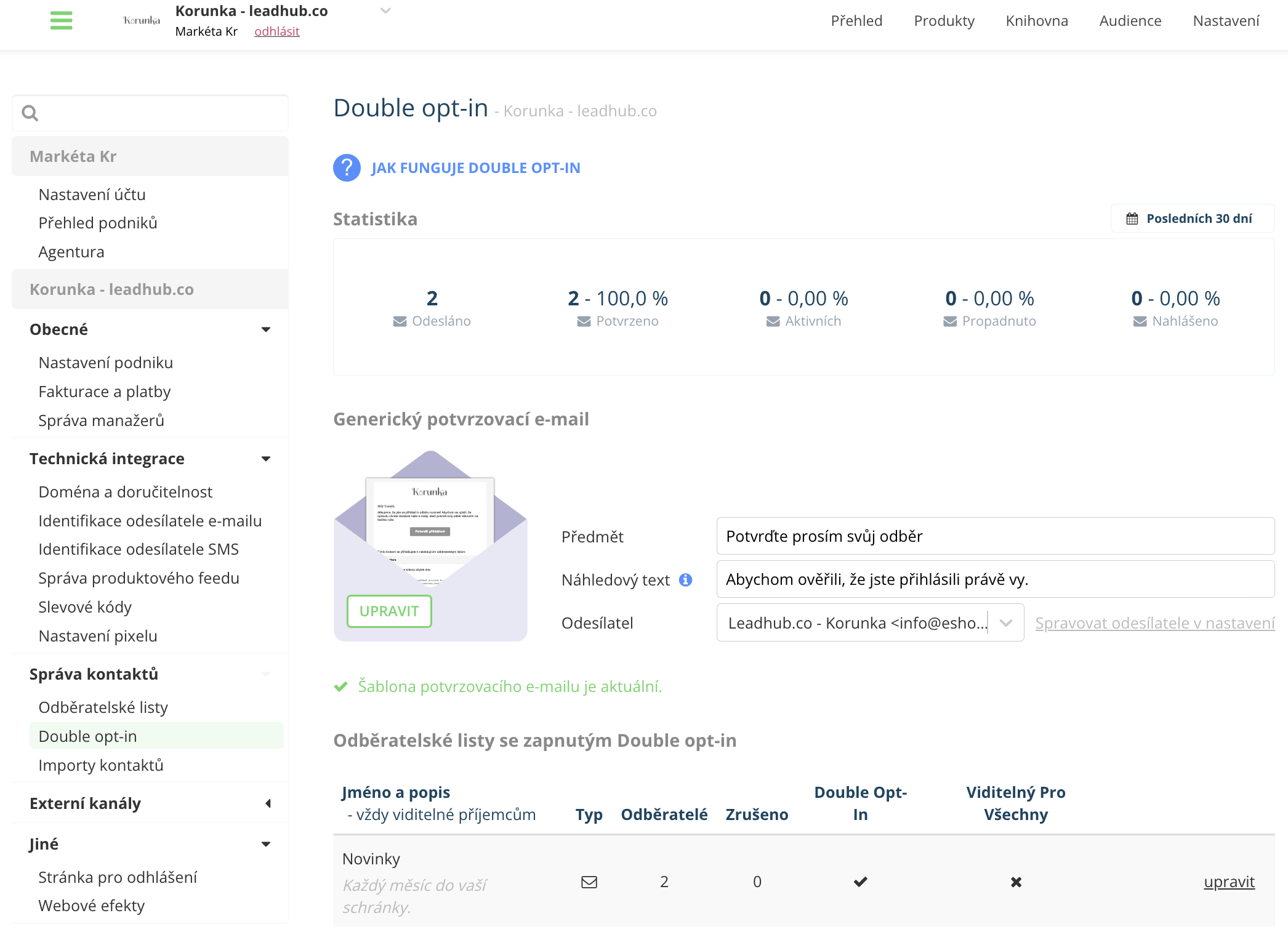The height and width of the screenshot is (937, 1288).
Task: Open JAK FUNGUJE DOUBLE OPT-IN link
Action: [x=475, y=167]
